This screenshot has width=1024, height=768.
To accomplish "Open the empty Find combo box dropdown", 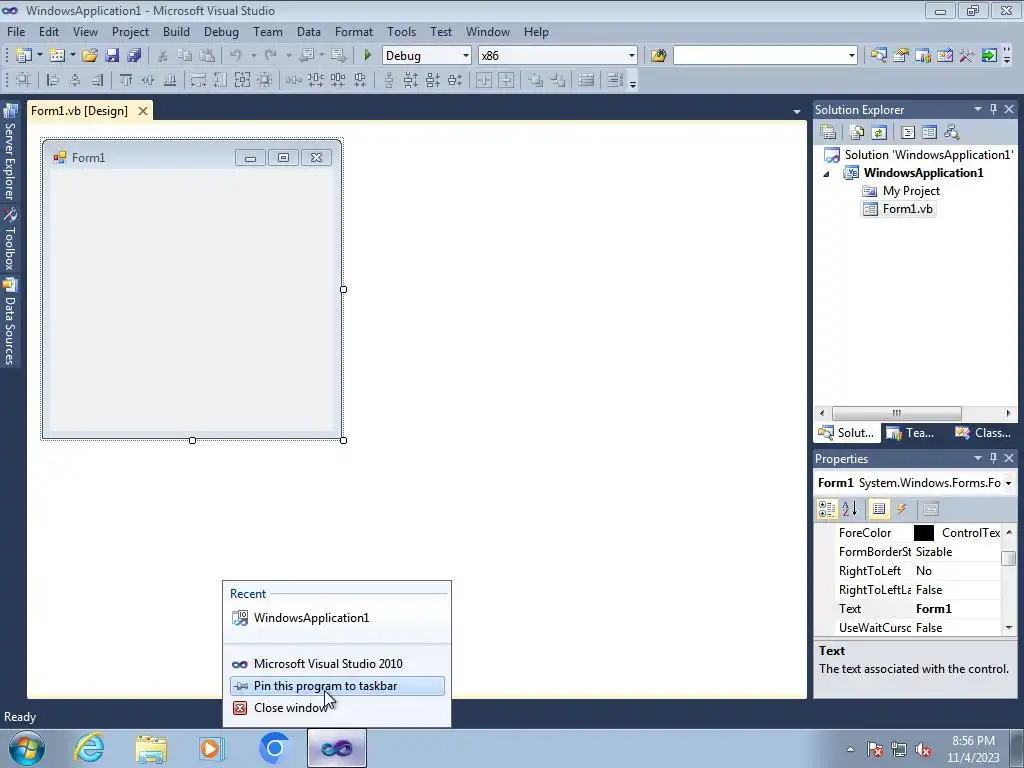I will (x=851, y=56).
